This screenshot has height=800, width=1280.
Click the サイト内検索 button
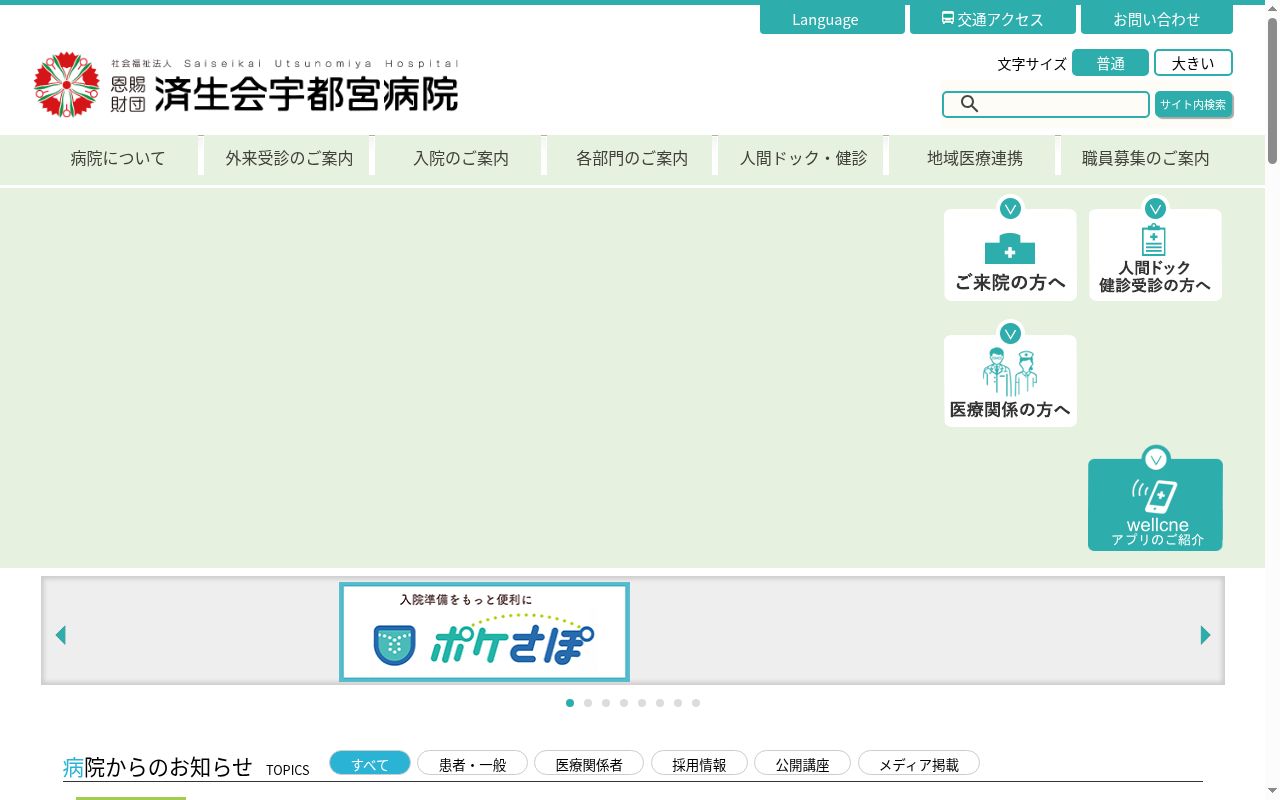coord(1193,104)
